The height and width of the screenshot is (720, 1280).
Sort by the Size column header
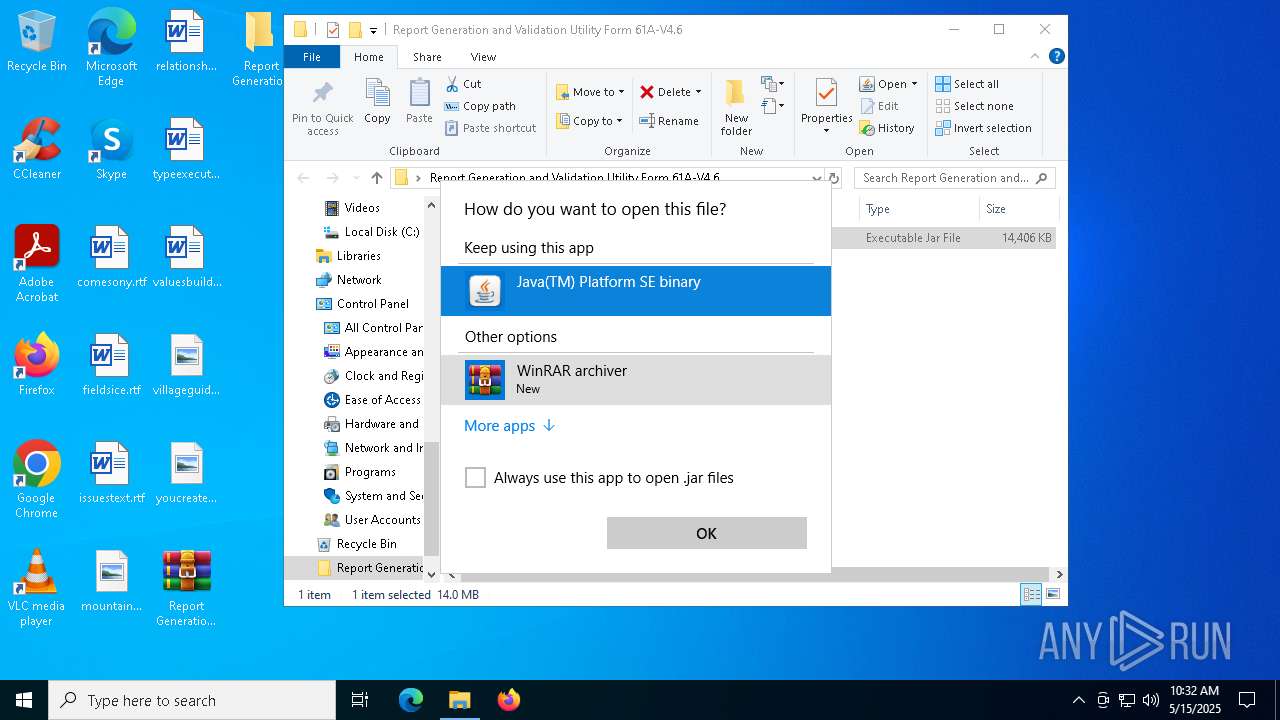point(1018,209)
